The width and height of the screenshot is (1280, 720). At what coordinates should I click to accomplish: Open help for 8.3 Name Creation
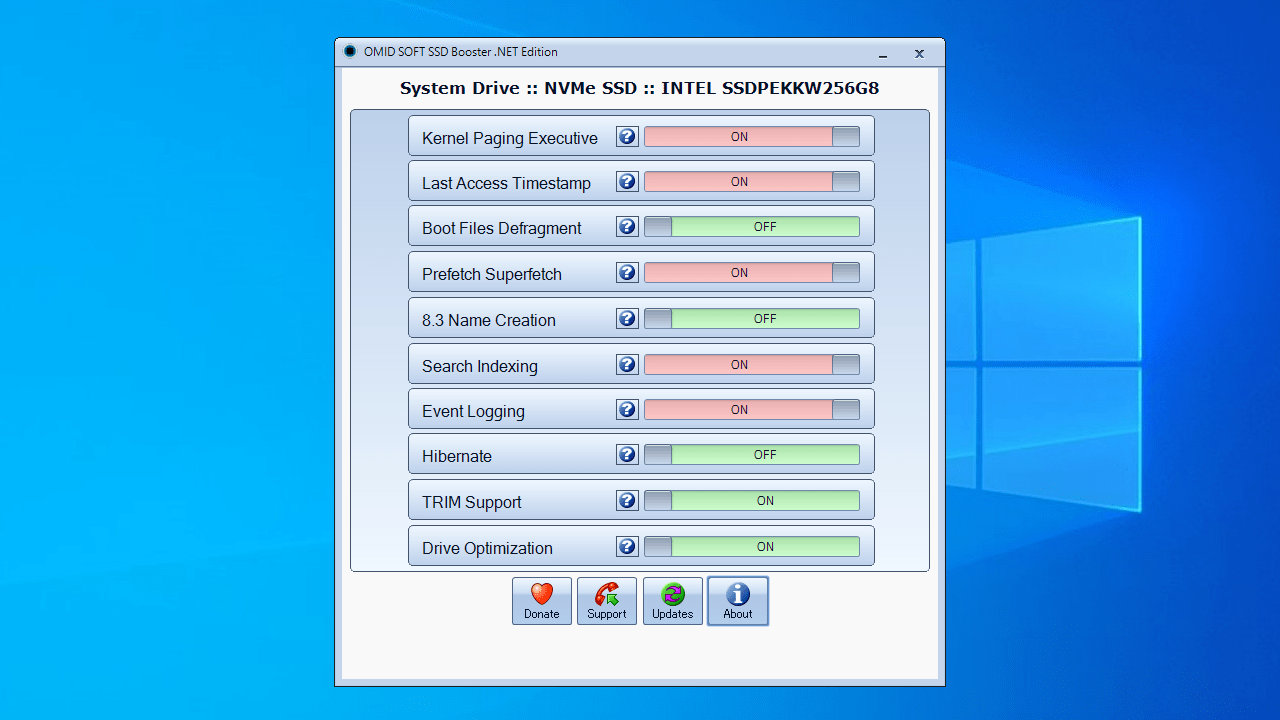[627, 319]
